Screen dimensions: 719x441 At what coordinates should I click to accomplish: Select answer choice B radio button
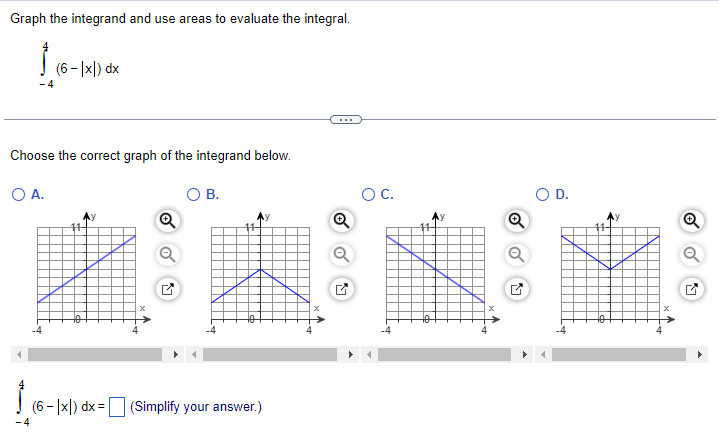tap(194, 195)
